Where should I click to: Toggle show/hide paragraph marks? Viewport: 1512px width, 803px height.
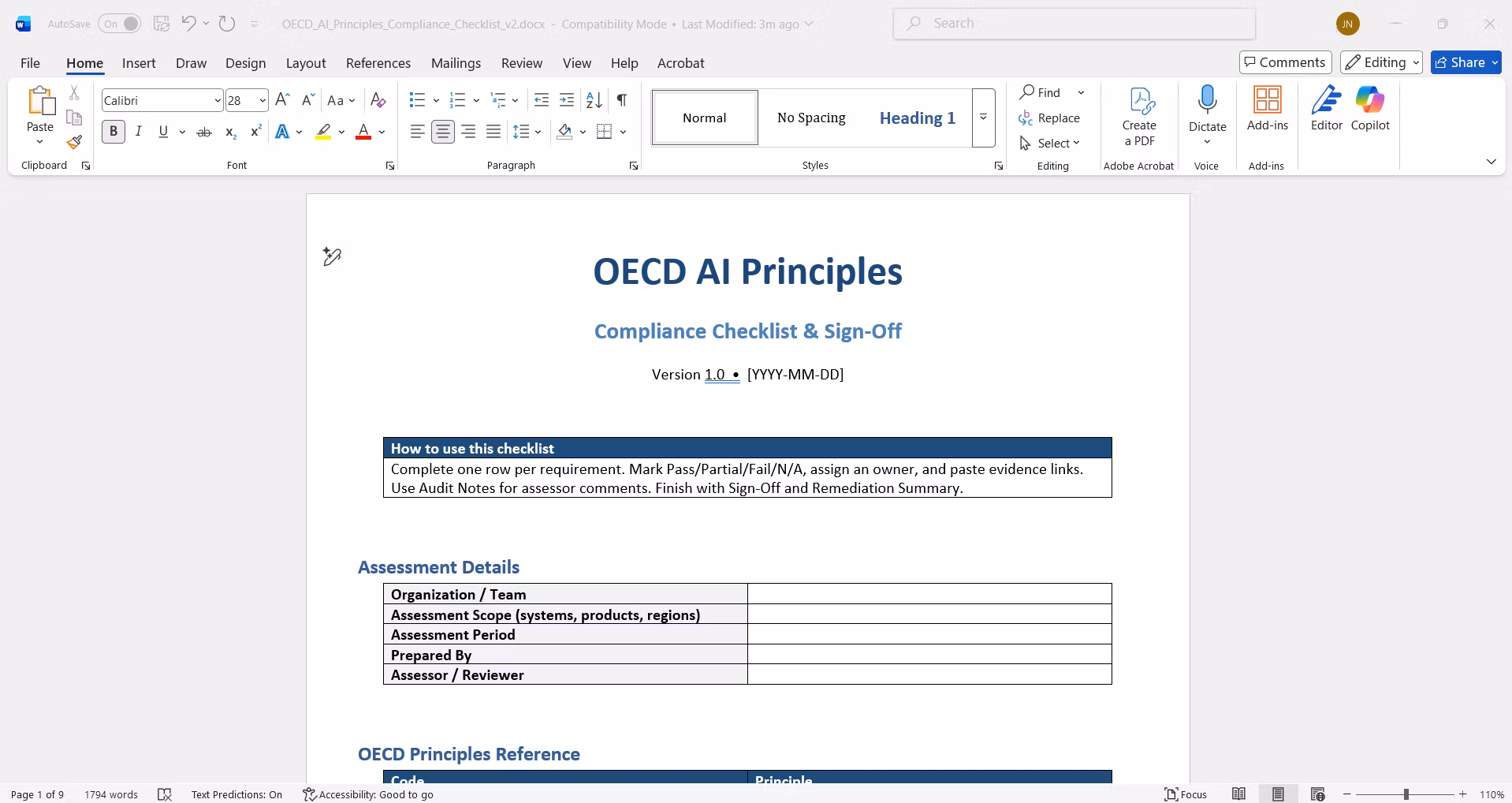622,100
